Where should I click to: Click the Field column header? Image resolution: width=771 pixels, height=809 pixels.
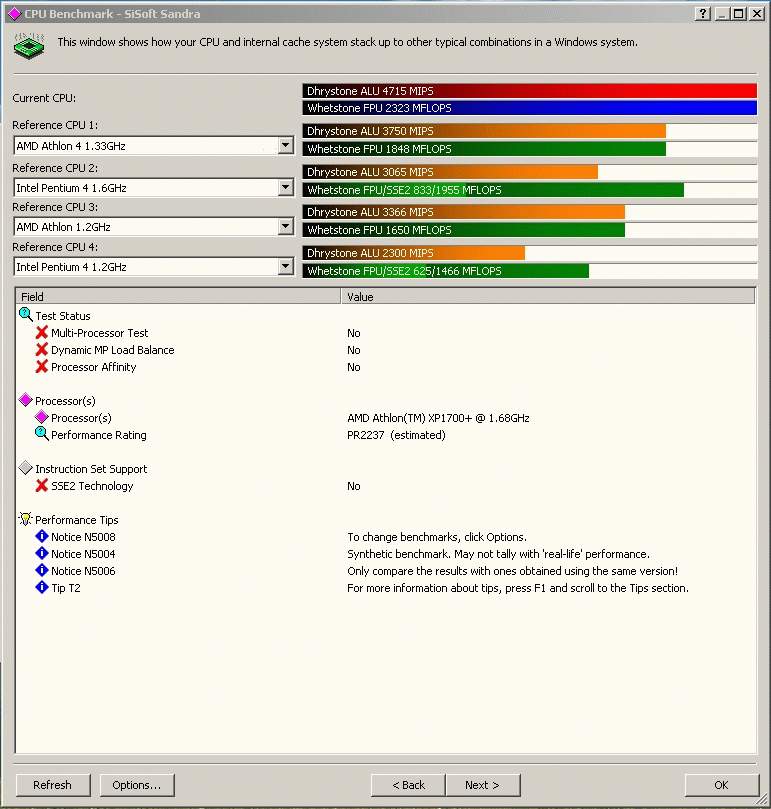178,297
